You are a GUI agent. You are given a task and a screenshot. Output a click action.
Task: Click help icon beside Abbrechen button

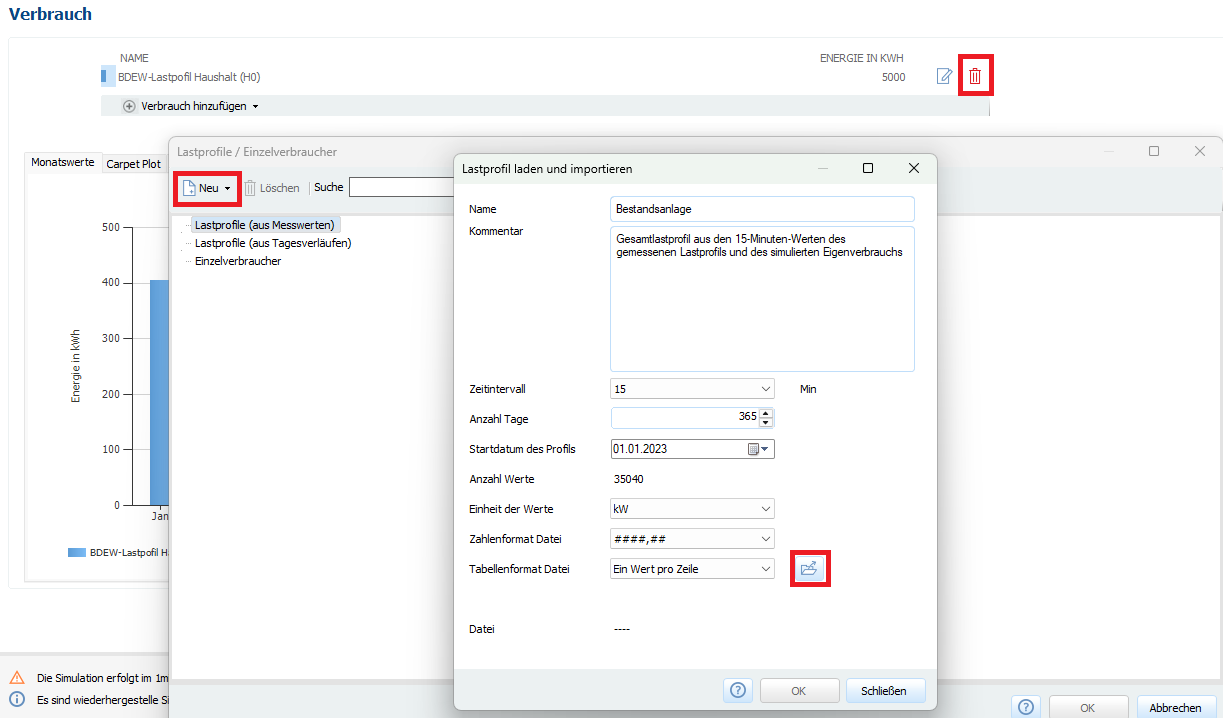(1026, 707)
